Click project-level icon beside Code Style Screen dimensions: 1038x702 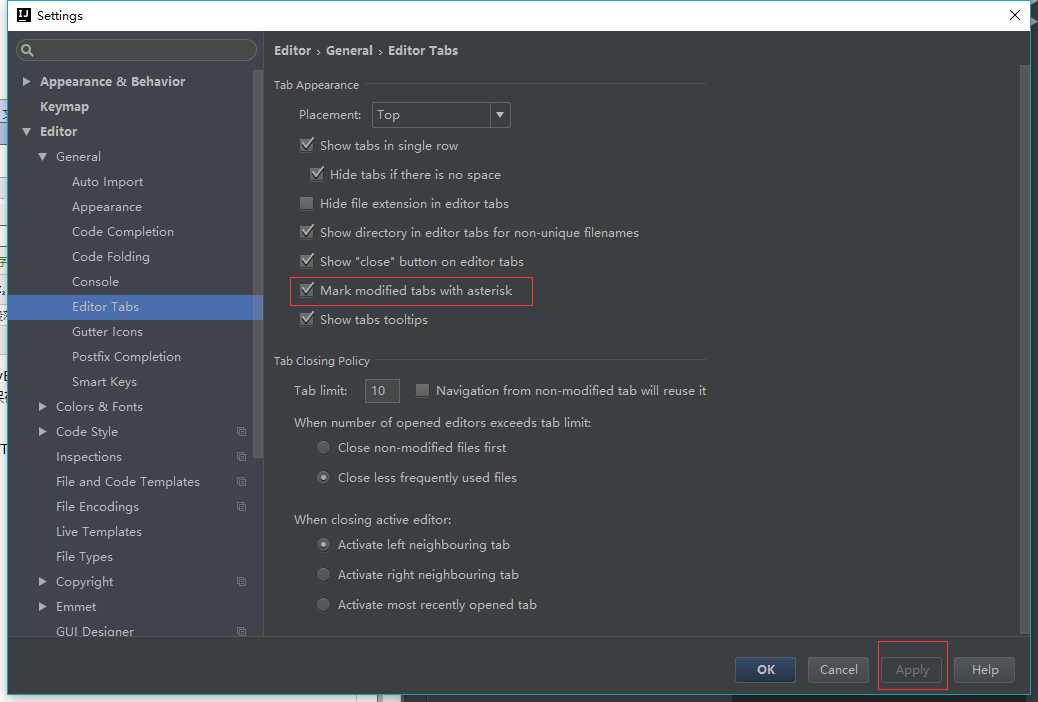pyautogui.click(x=242, y=432)
